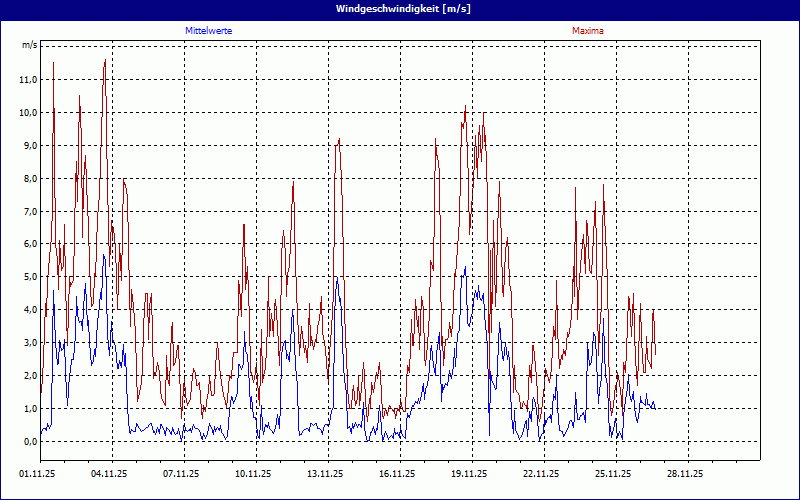The width and height of the screenshot is (800, 500).
Task: Pick the 16.11.25 date marker
Action: click(398, 474)
